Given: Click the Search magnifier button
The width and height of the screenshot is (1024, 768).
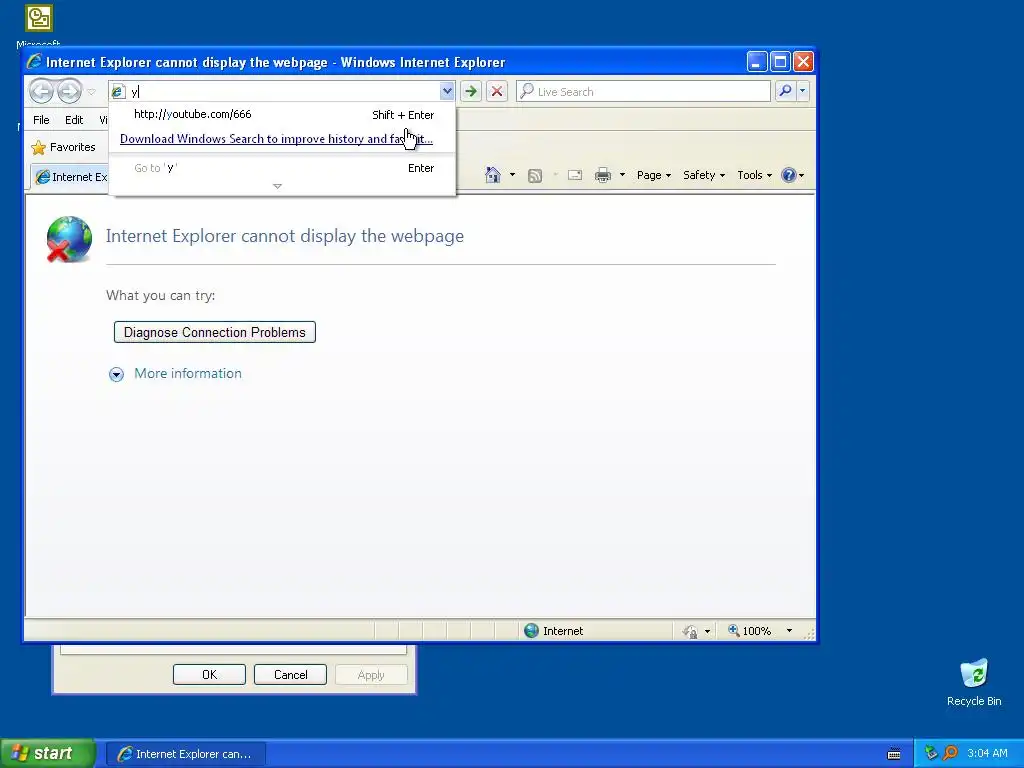Looking at the screenshot, I should point(785,91).
